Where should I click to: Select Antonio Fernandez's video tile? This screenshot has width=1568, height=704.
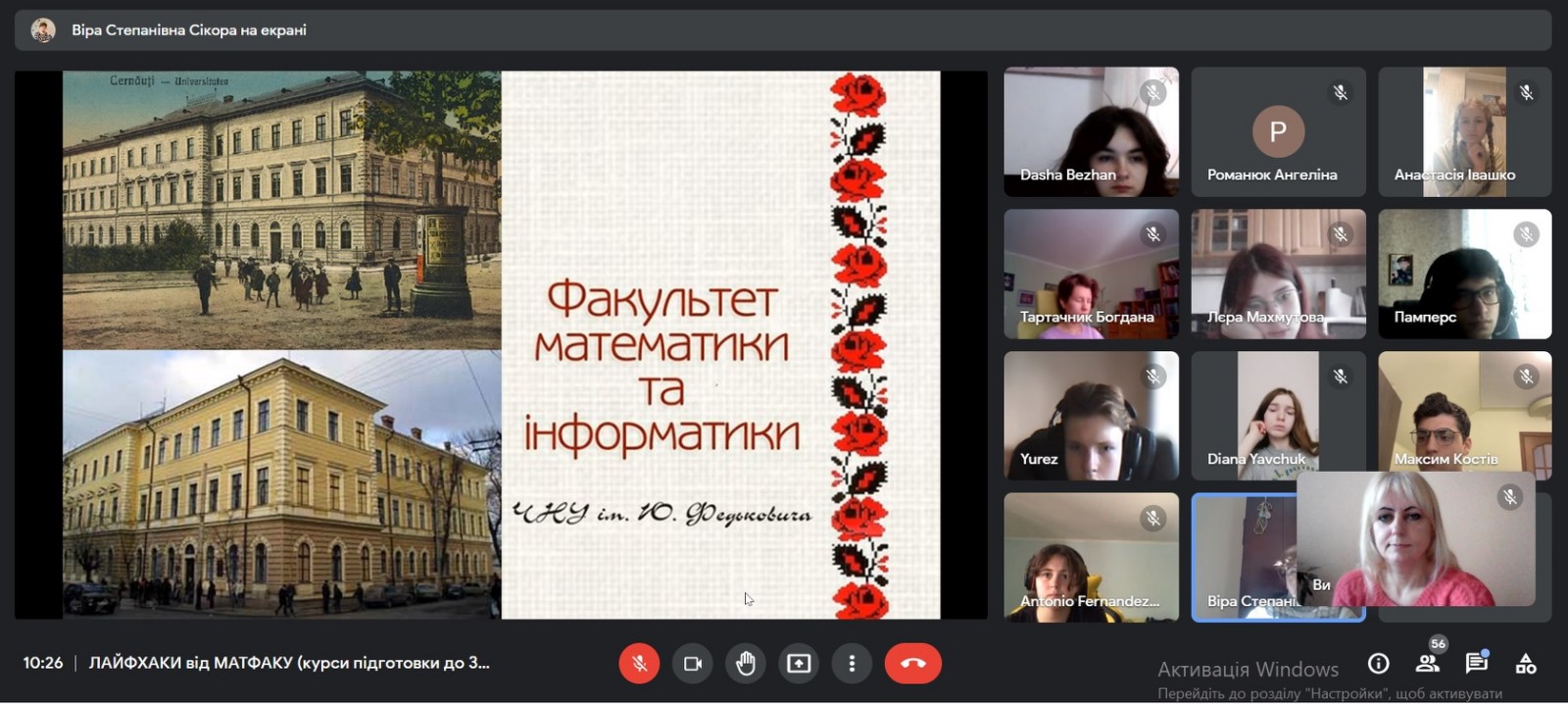[x=1091, y=557]
